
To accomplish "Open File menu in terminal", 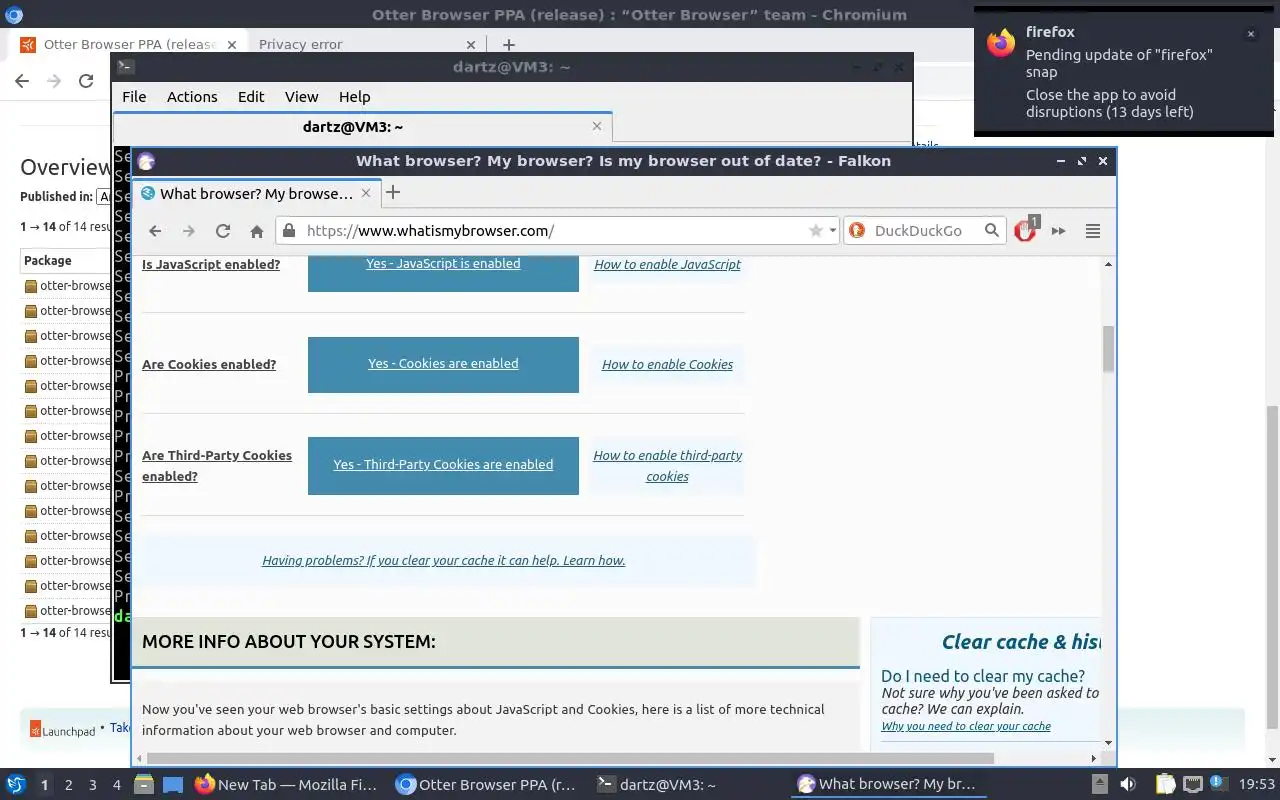I will click(134, 97).
